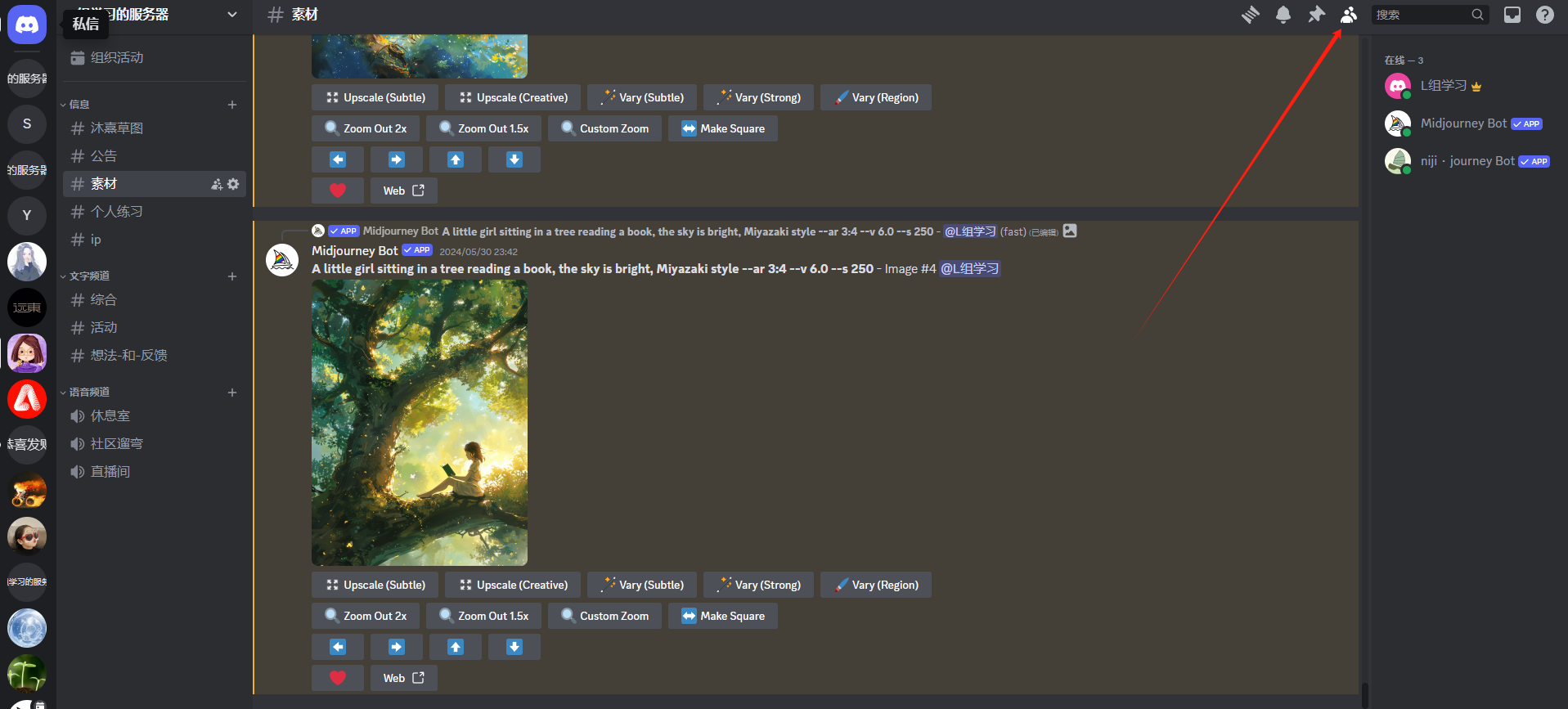Open Midjourney Bot avatar beside the message
Screen dimensions: 1568x709
tap(282, 260)
